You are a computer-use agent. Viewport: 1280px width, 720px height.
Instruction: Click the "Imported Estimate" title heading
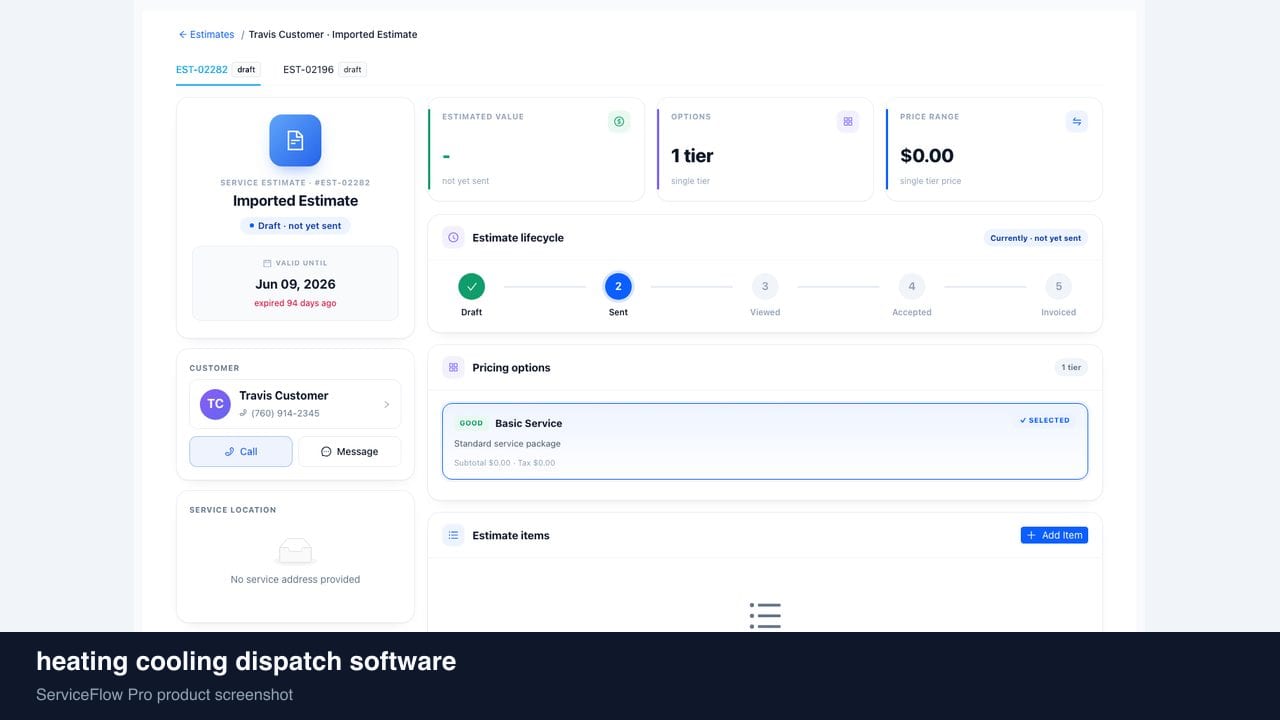click(x=295, y=201)
